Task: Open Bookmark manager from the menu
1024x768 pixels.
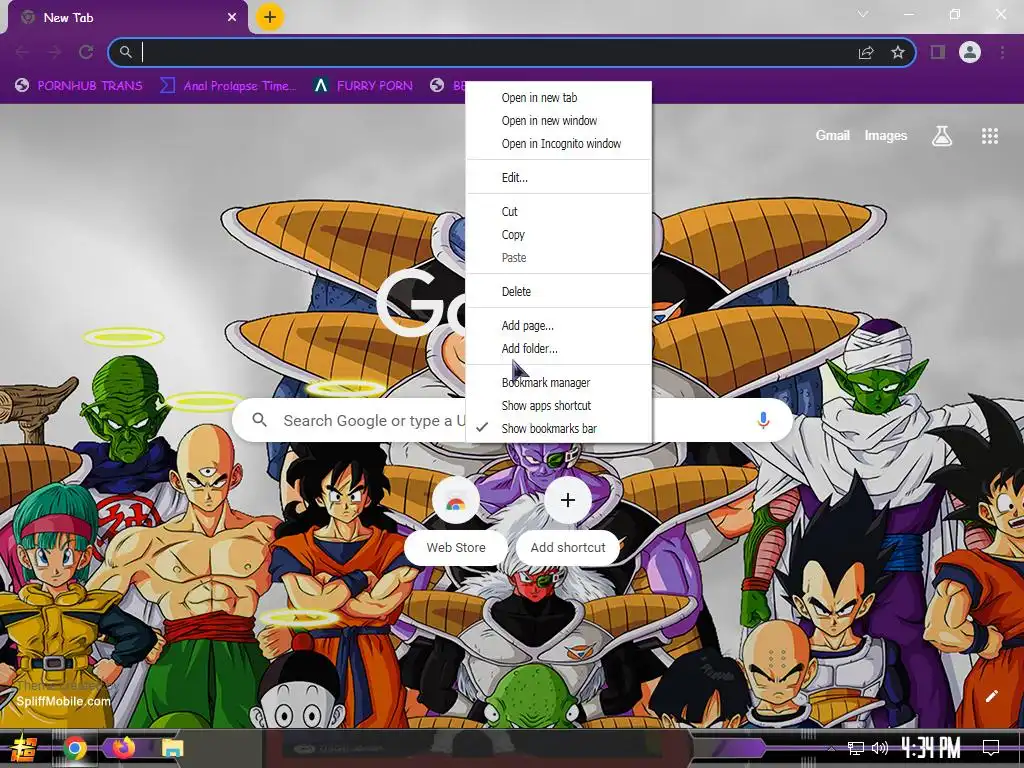Action: (x=558, y=382)
